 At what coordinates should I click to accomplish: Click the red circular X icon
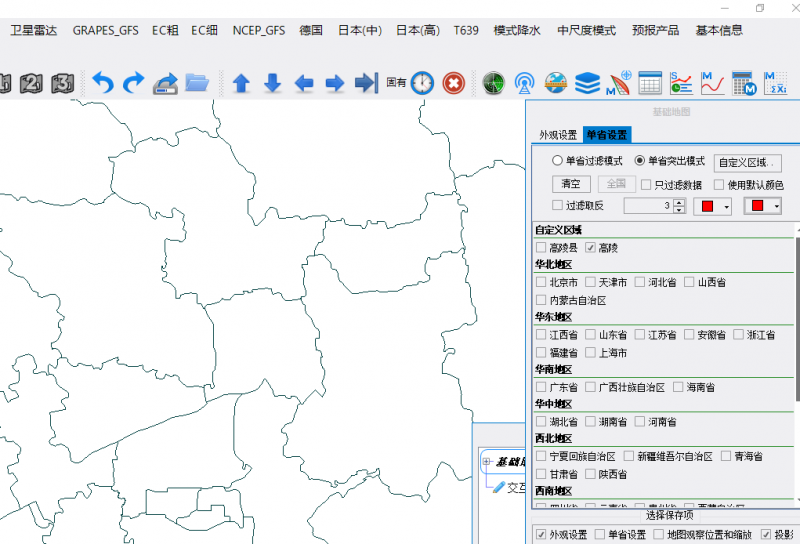coord(453,83)
